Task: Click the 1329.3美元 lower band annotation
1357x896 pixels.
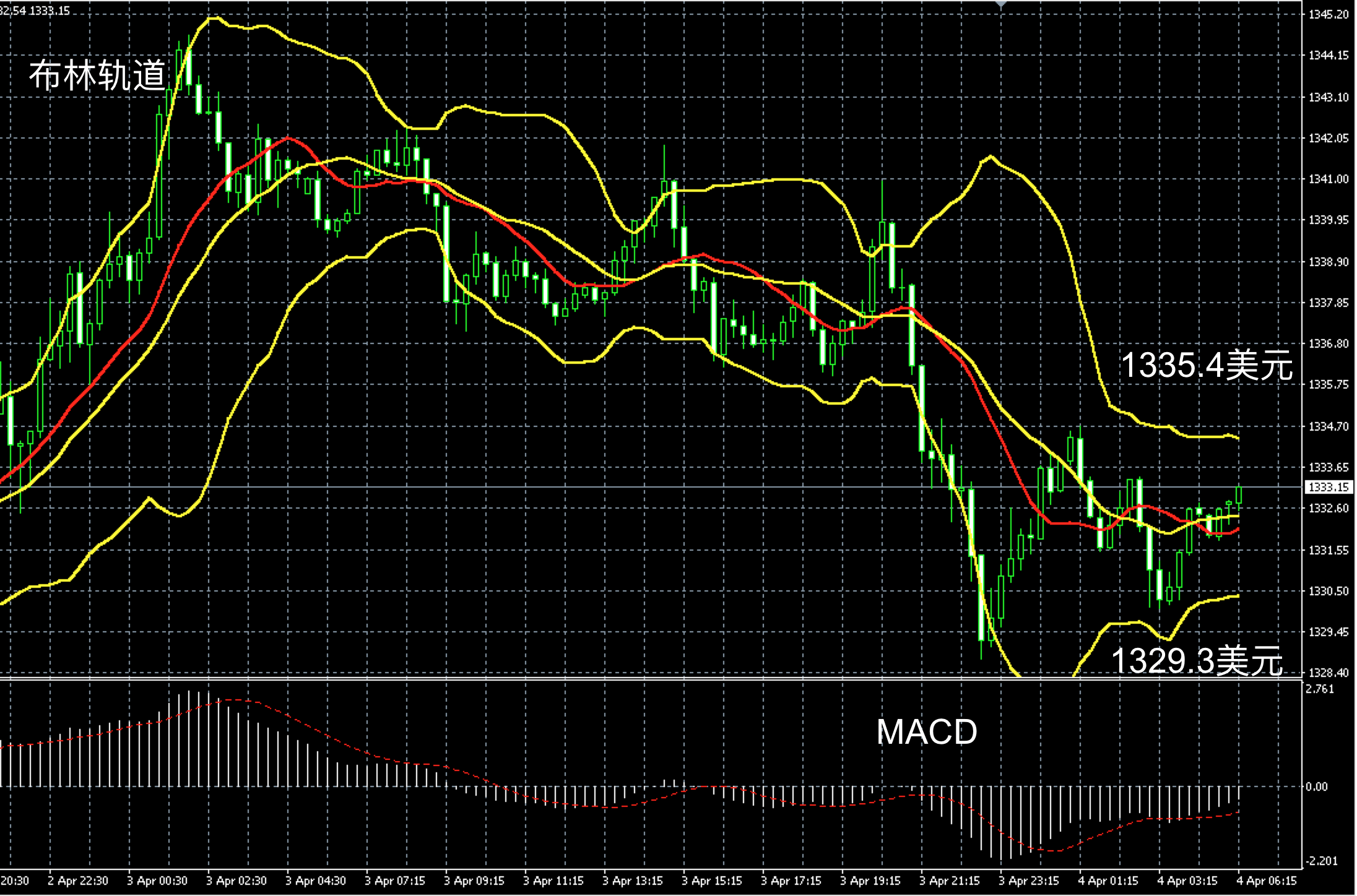Action: (x=1197, y=660)
